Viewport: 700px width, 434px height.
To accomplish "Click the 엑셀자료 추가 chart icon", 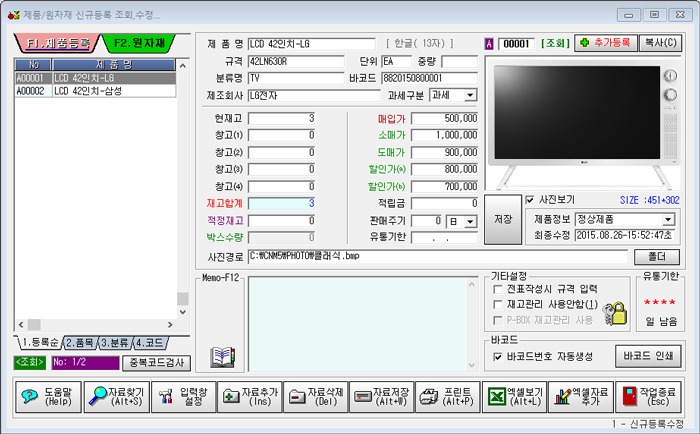I will point(562,396).
